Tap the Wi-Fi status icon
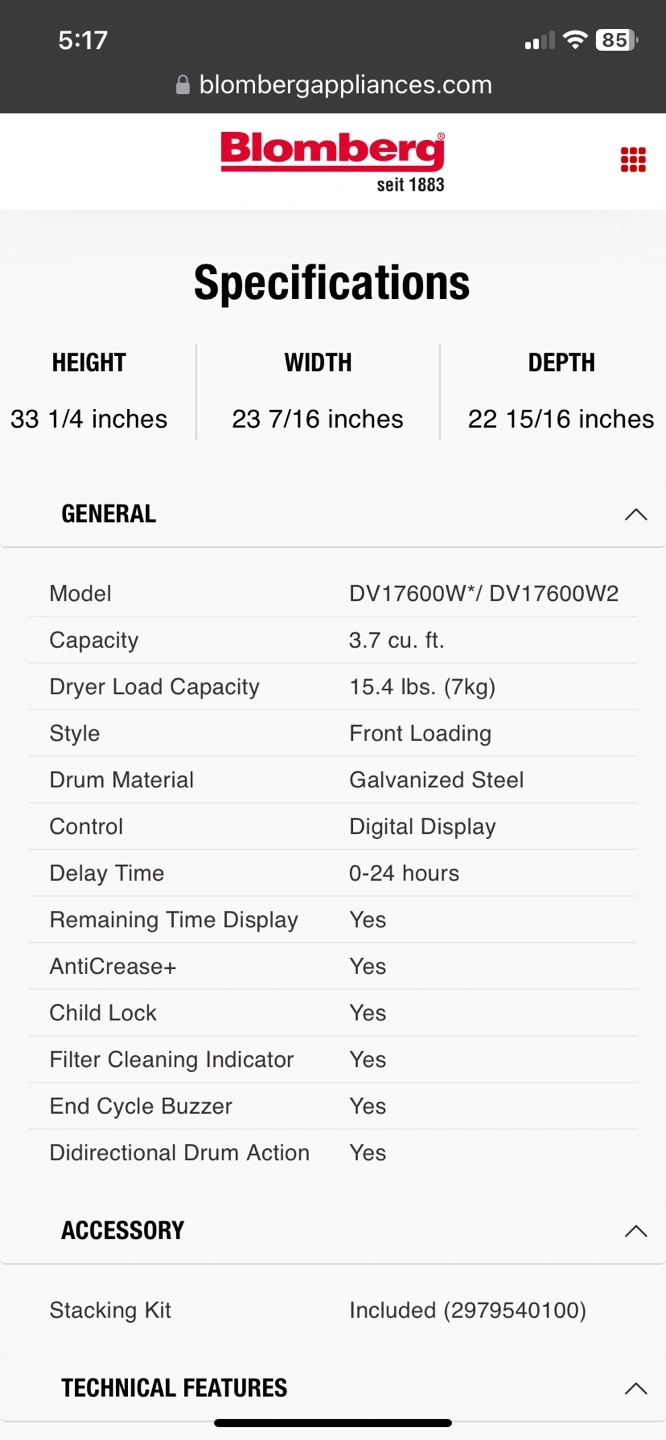Screen dimensions: 666x1440 pos(574,40)
